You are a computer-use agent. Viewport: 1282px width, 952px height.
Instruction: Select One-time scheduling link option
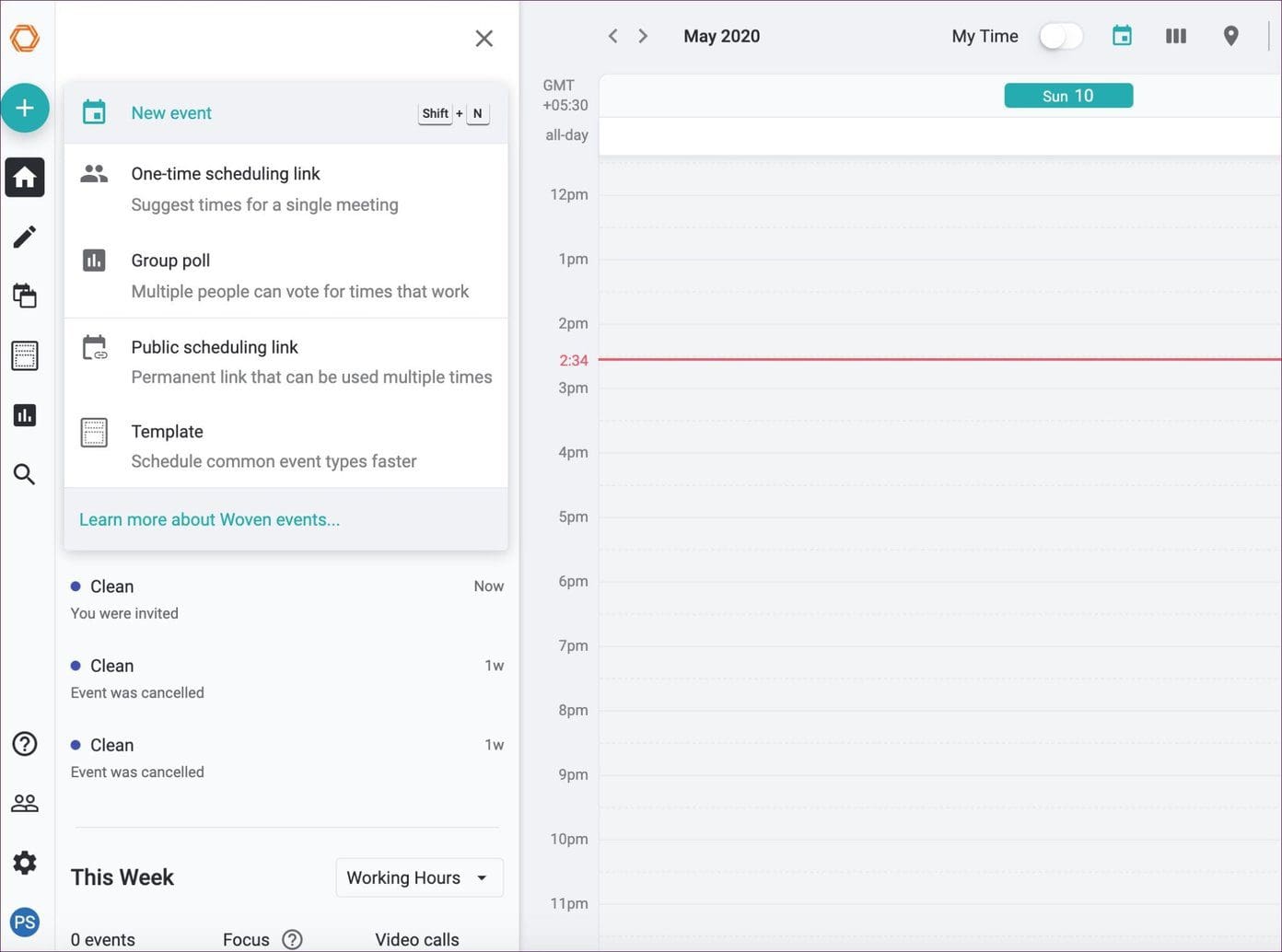pyautogui.click(x=286, y=188)
